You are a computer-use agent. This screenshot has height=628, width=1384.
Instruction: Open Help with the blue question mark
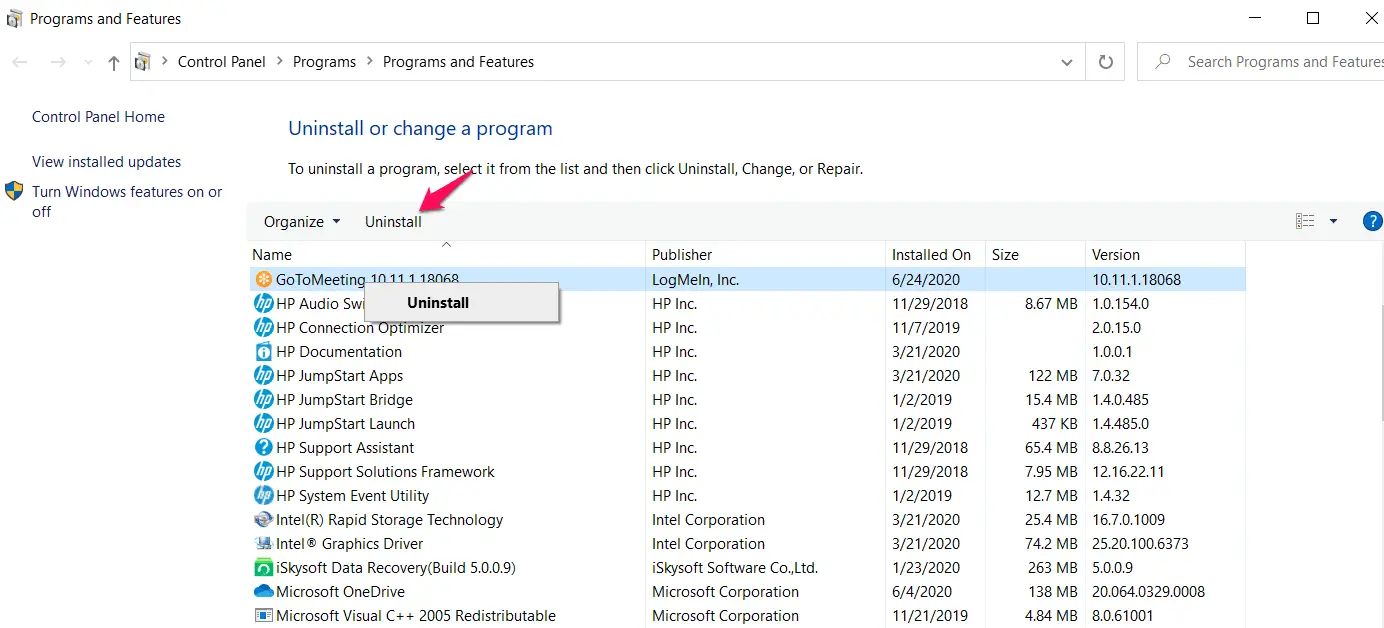1373,221
